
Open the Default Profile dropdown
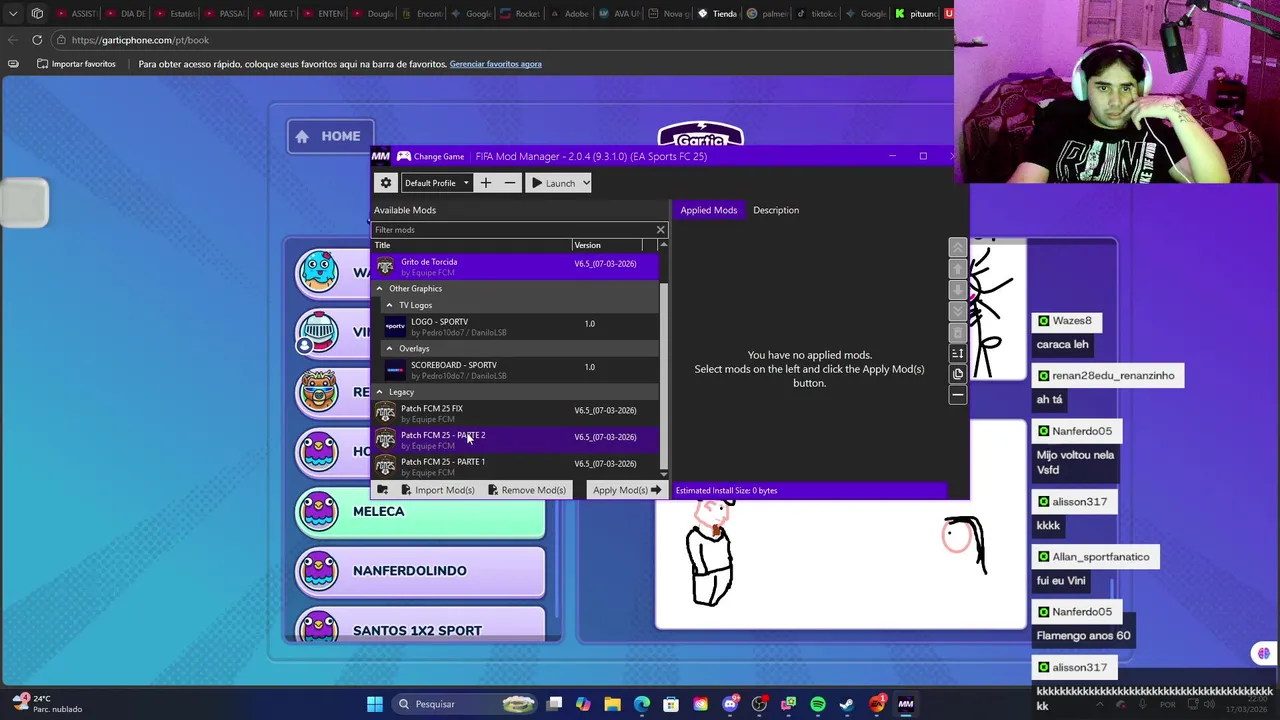436,183
